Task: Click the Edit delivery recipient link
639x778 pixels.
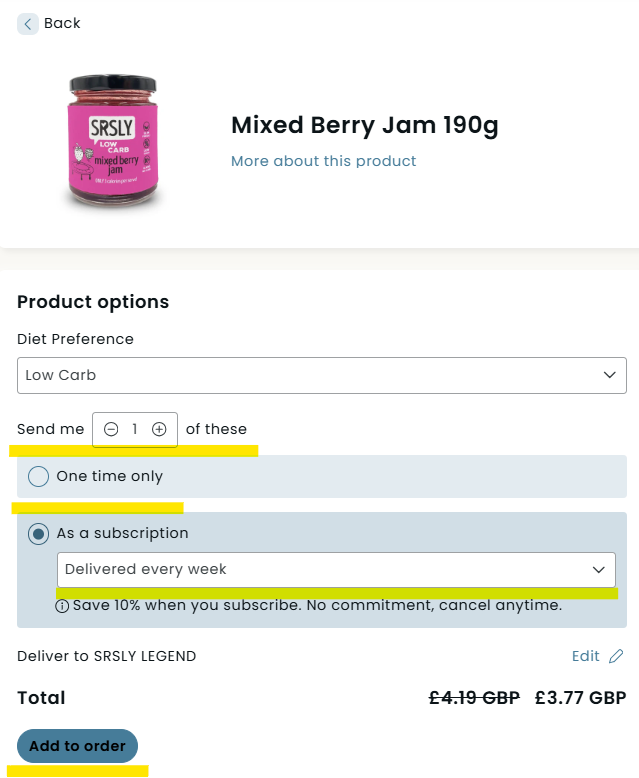Action: 585,656
